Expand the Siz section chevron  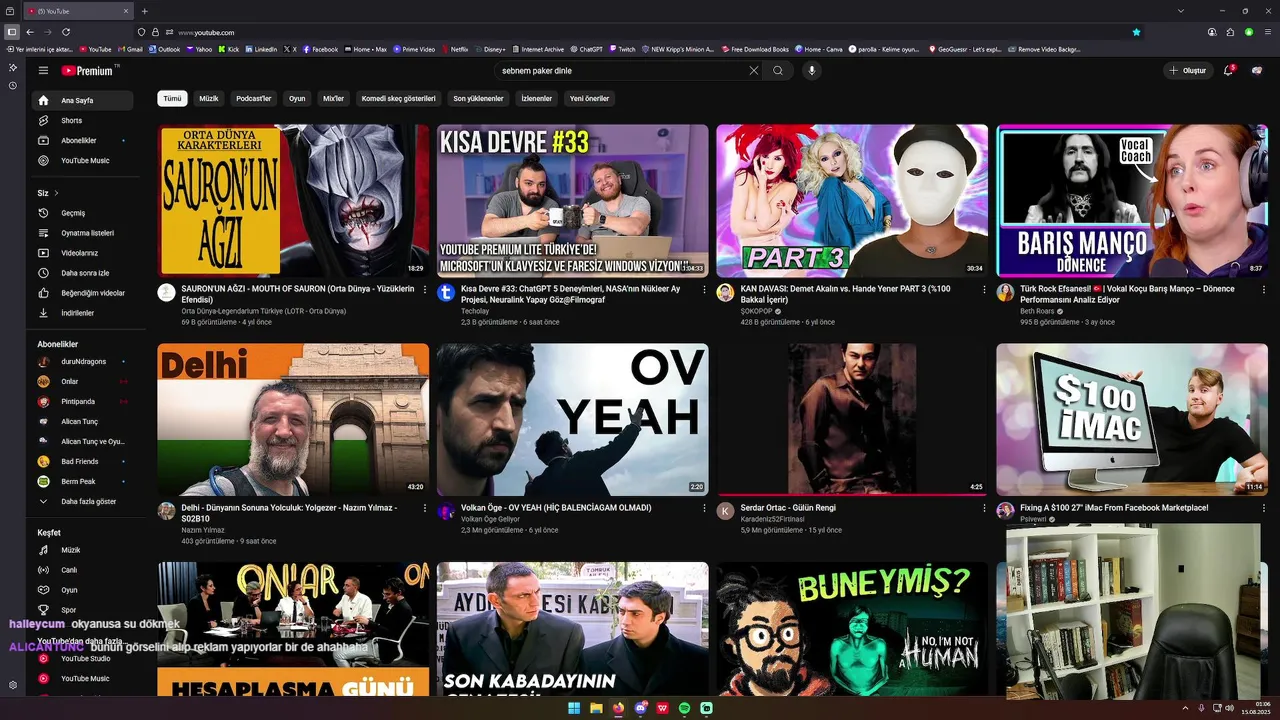(x=56, y=193)
